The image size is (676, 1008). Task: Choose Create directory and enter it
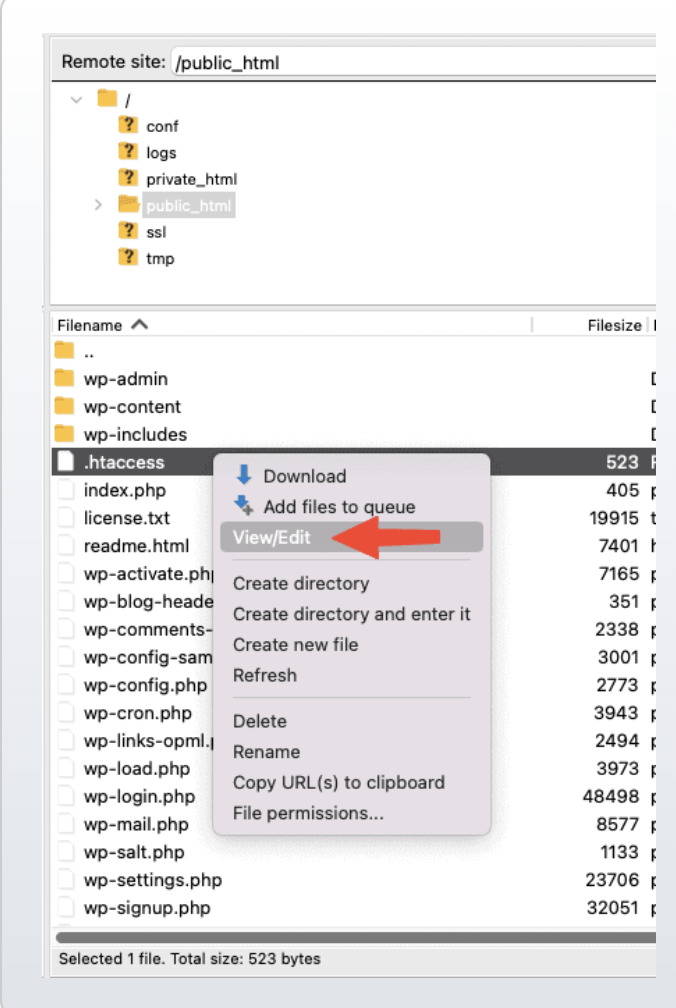(x=351, y=614)
